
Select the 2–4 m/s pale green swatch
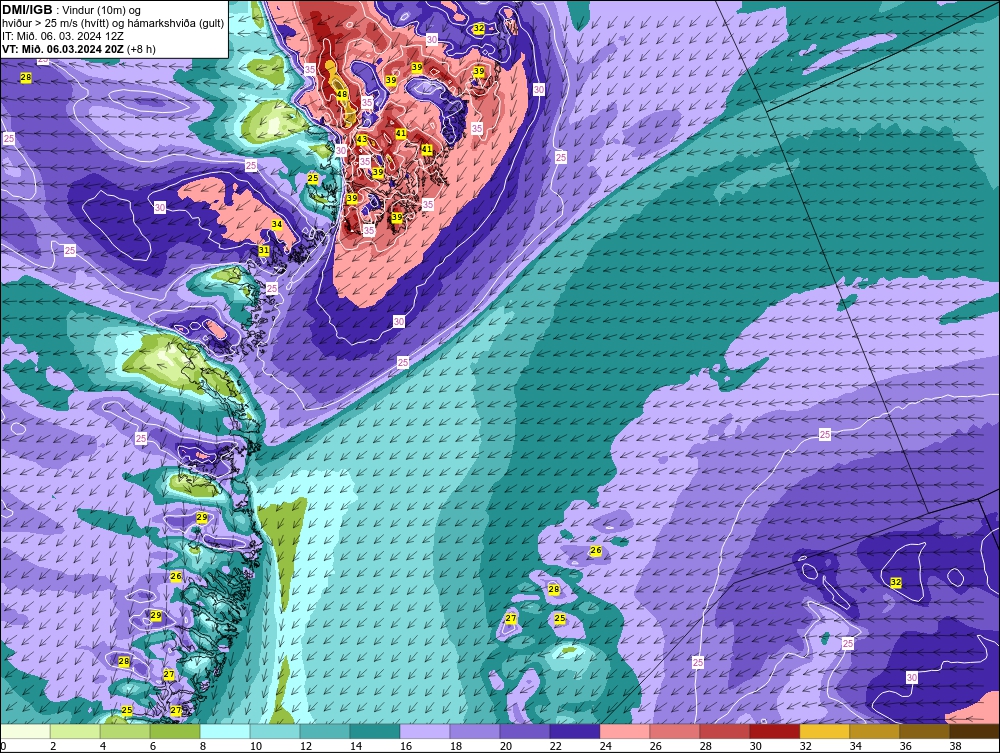pos(75,731)
